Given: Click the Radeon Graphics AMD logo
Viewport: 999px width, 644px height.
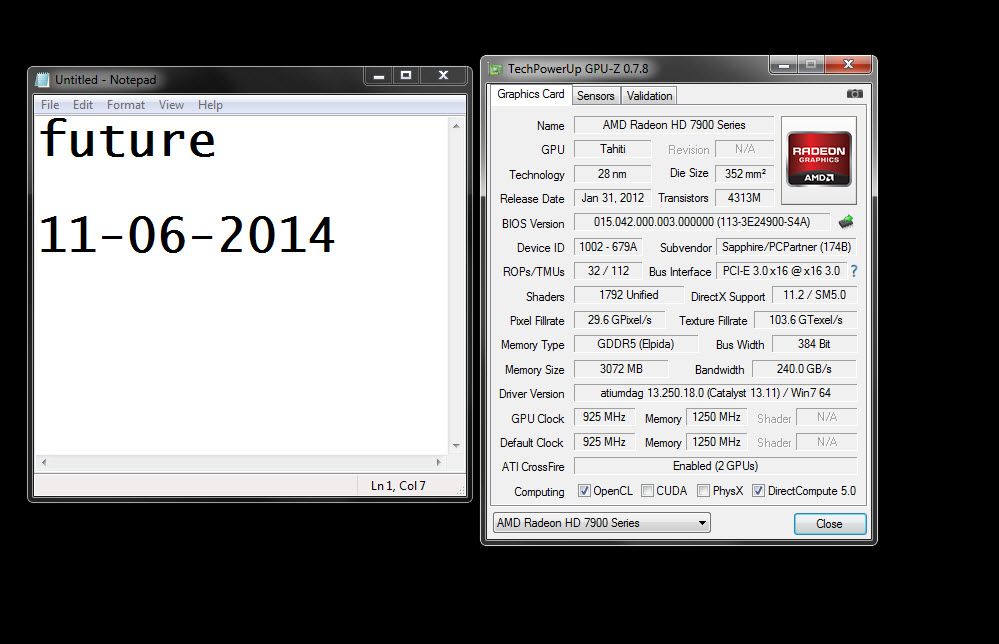Looking at the screenshot, I should [819, 159].
